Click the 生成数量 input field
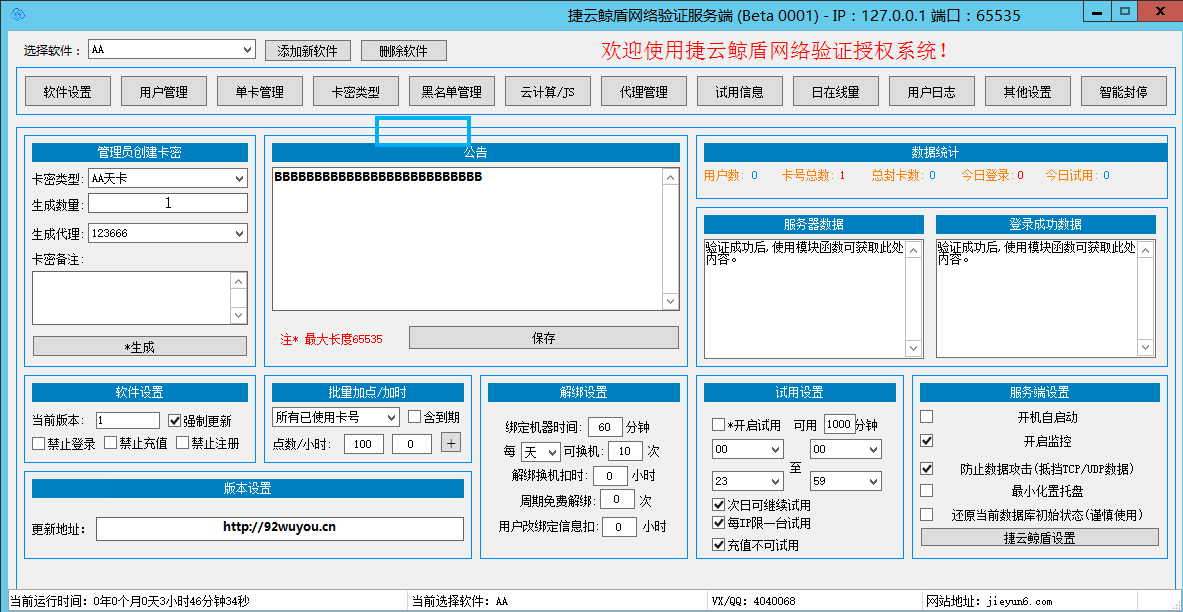Screen dimensions: 1183x612 [x=167, y=201]
